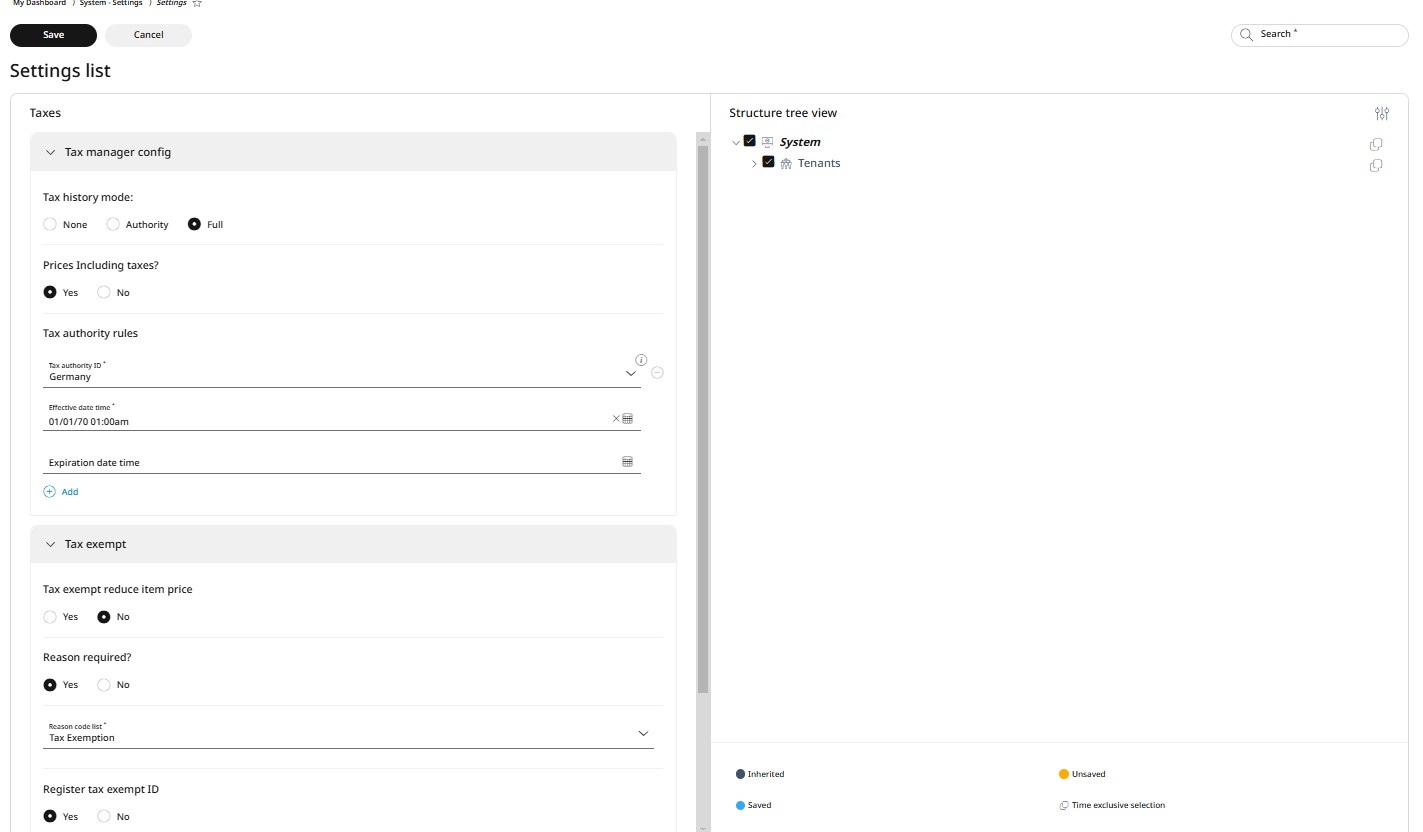Image resolution: width=1423 pixels, height=832 pixels.
Task: Click the Unsaved legend color dot
Action: tap(1064, 774)
